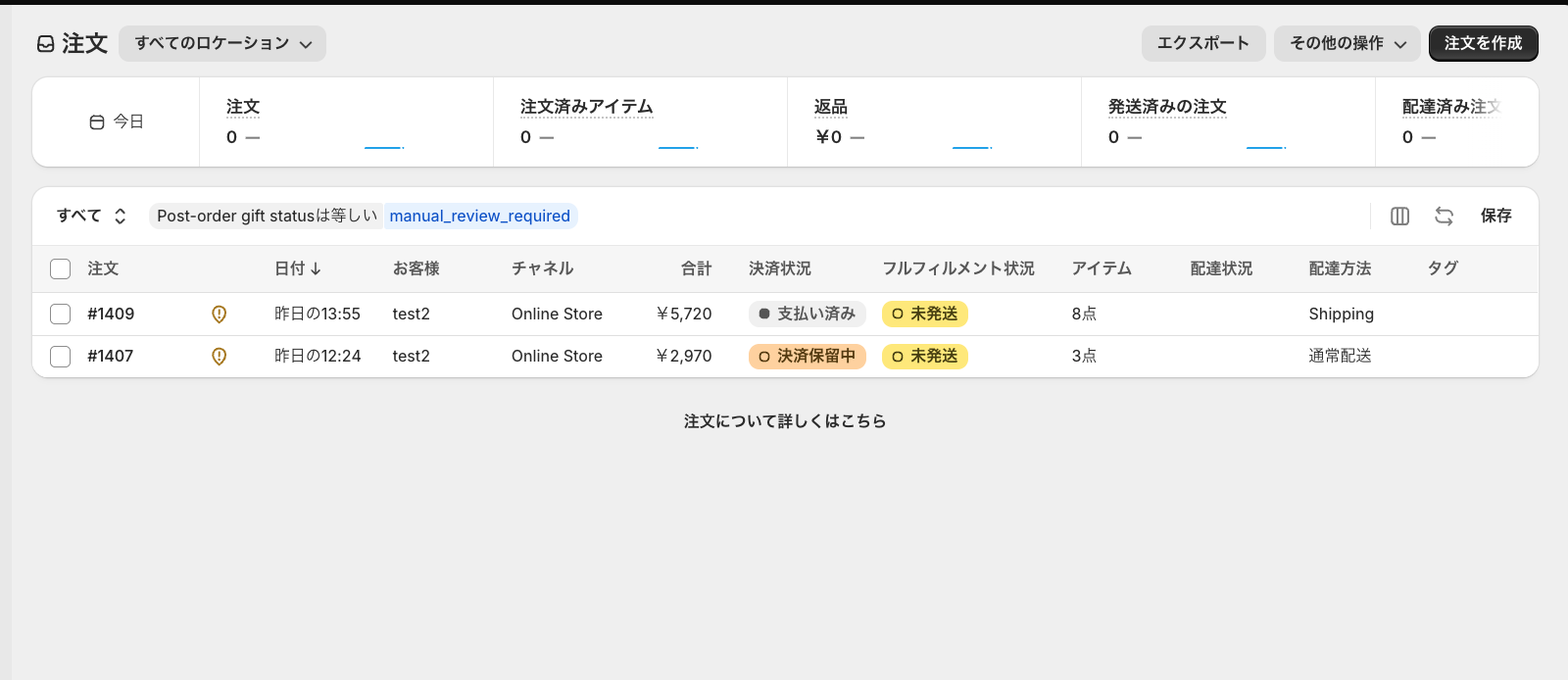Expand the 8点 items for order #1409
1568x680 pixels.
click(x=1084, y=314)
